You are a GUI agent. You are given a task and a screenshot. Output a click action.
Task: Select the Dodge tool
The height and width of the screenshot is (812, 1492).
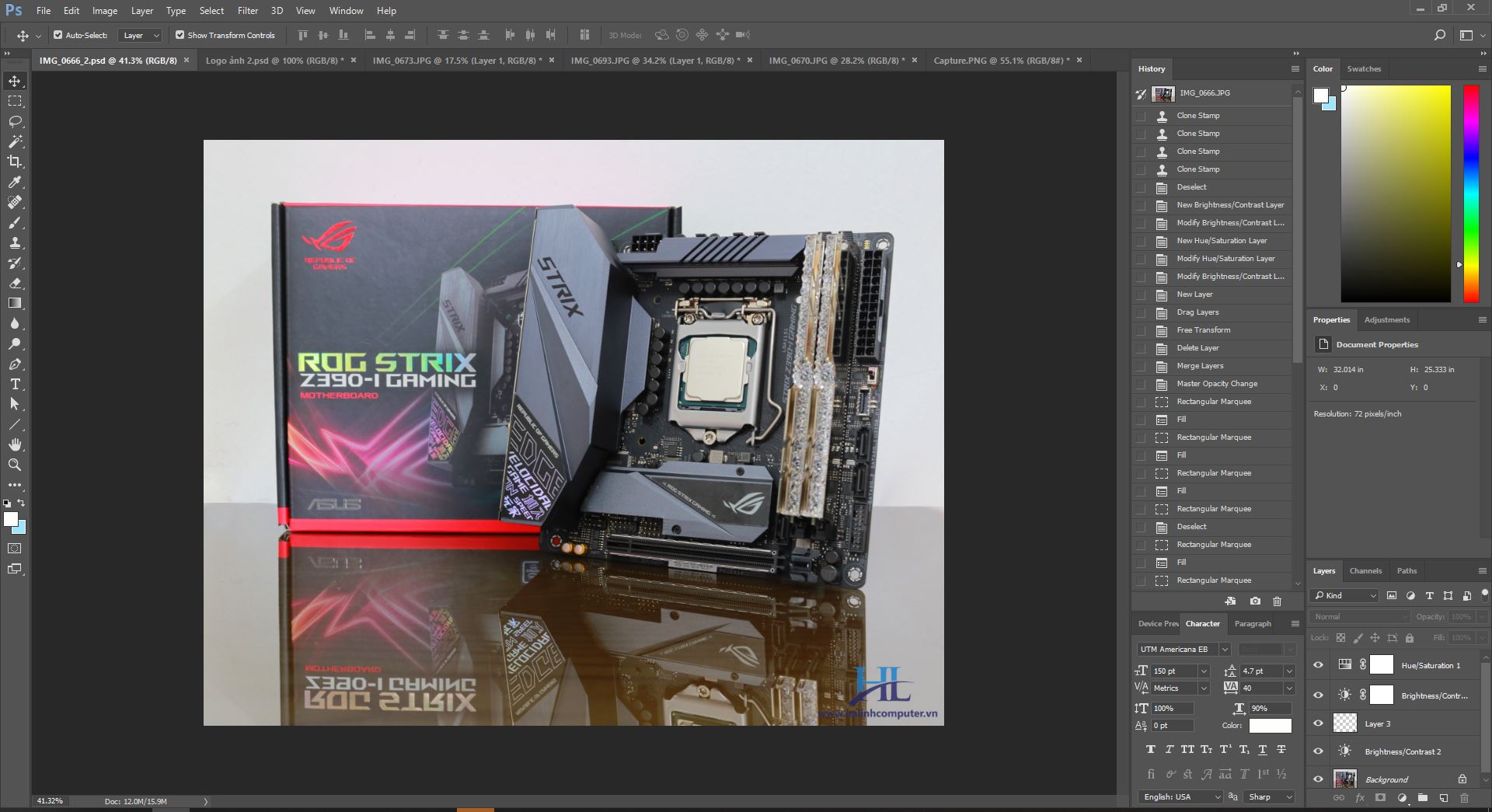[x=15, y=344]
